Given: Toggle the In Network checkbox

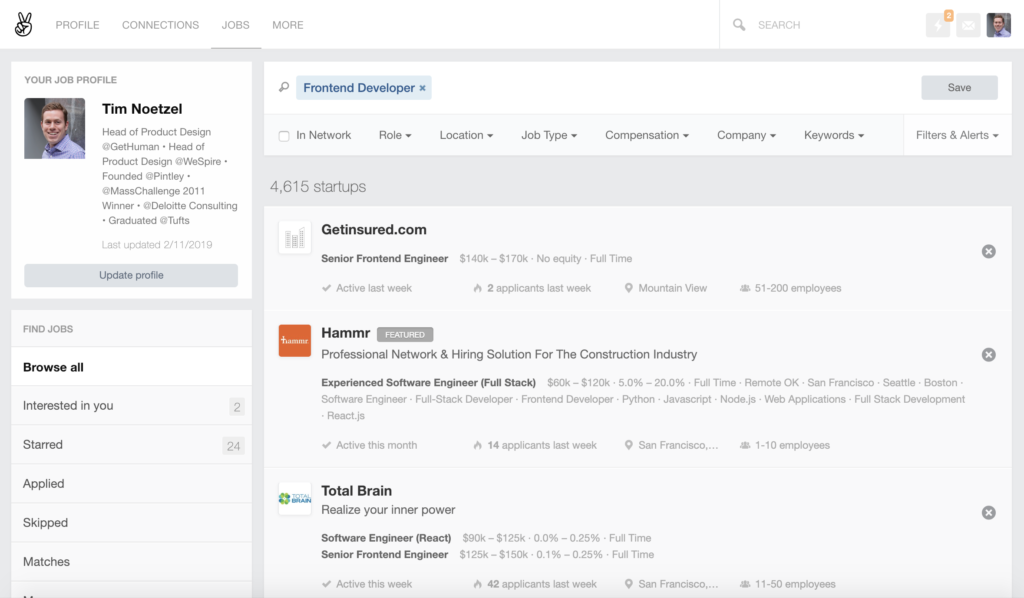Looking at the screenshot, I should point(284,136).
